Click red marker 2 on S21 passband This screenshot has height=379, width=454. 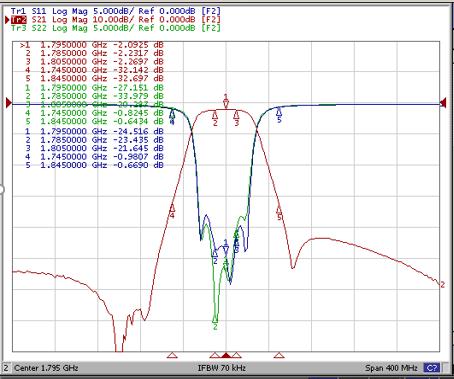click(215, 119)
